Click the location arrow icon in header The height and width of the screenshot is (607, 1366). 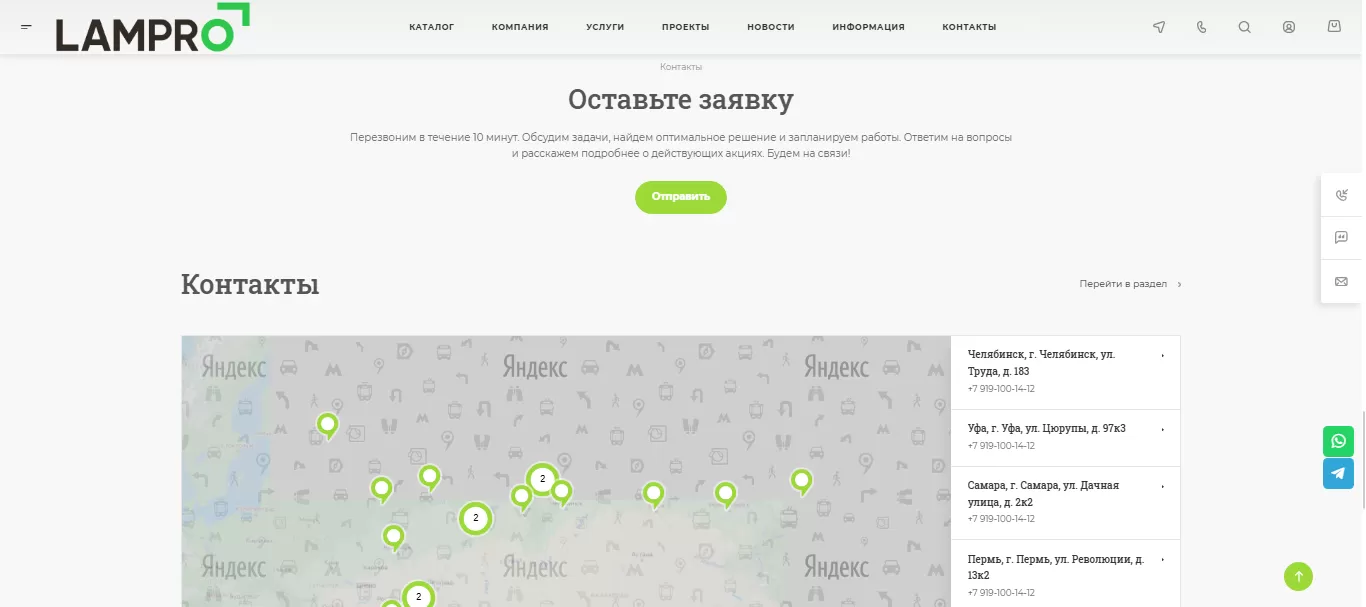[x=1159, y=27]
